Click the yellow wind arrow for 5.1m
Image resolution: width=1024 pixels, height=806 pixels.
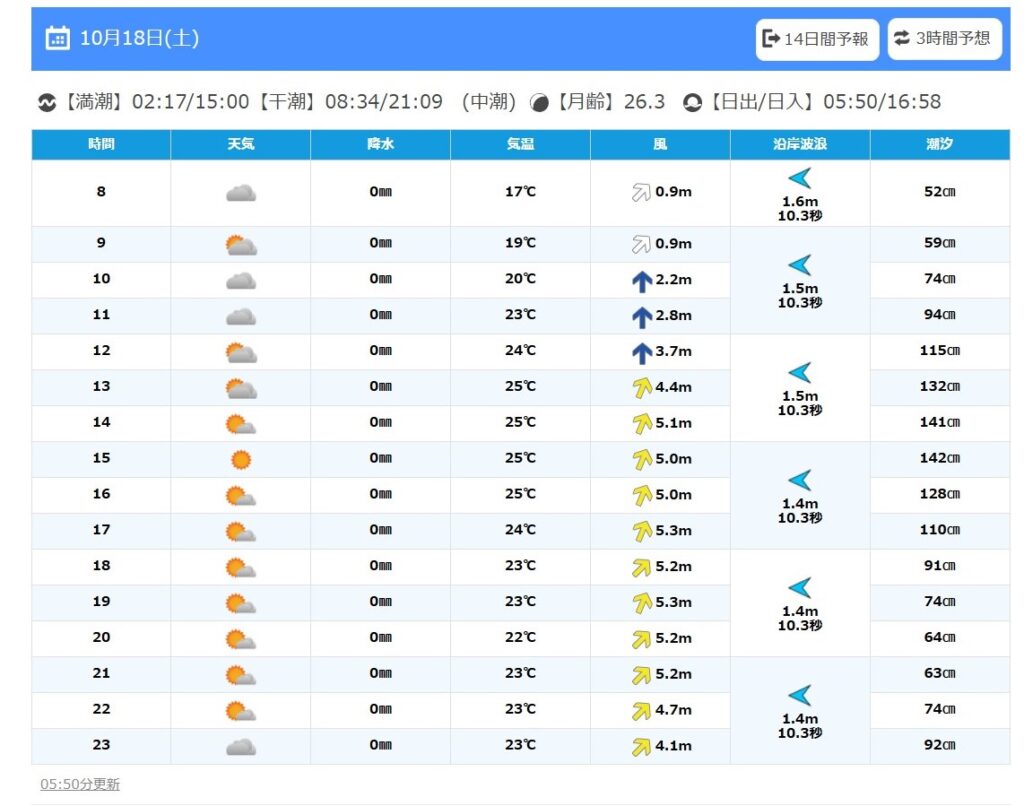641,423
